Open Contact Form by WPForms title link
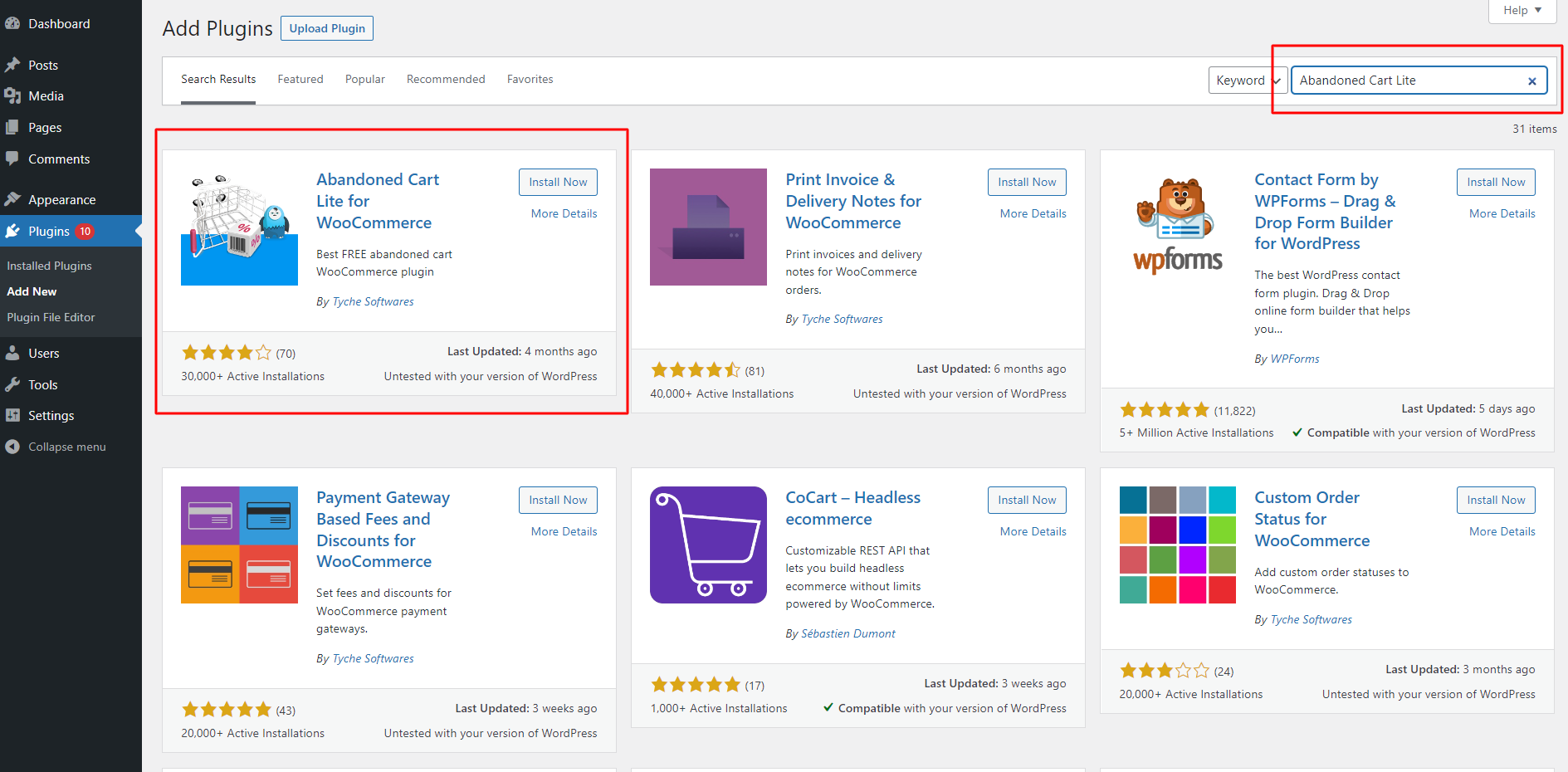Image resolution: width=1568 pixels, height=772 pixels. coord(1325,212)
